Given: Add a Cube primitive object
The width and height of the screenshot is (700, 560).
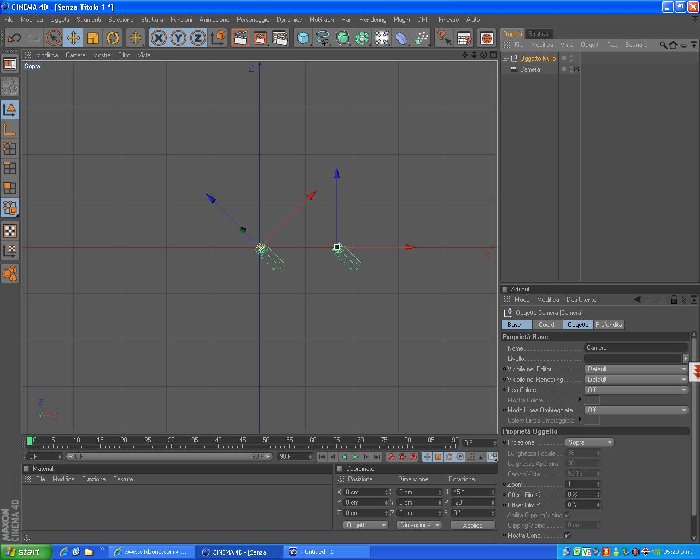Looking at the screenshot, I should coord(303,38).
